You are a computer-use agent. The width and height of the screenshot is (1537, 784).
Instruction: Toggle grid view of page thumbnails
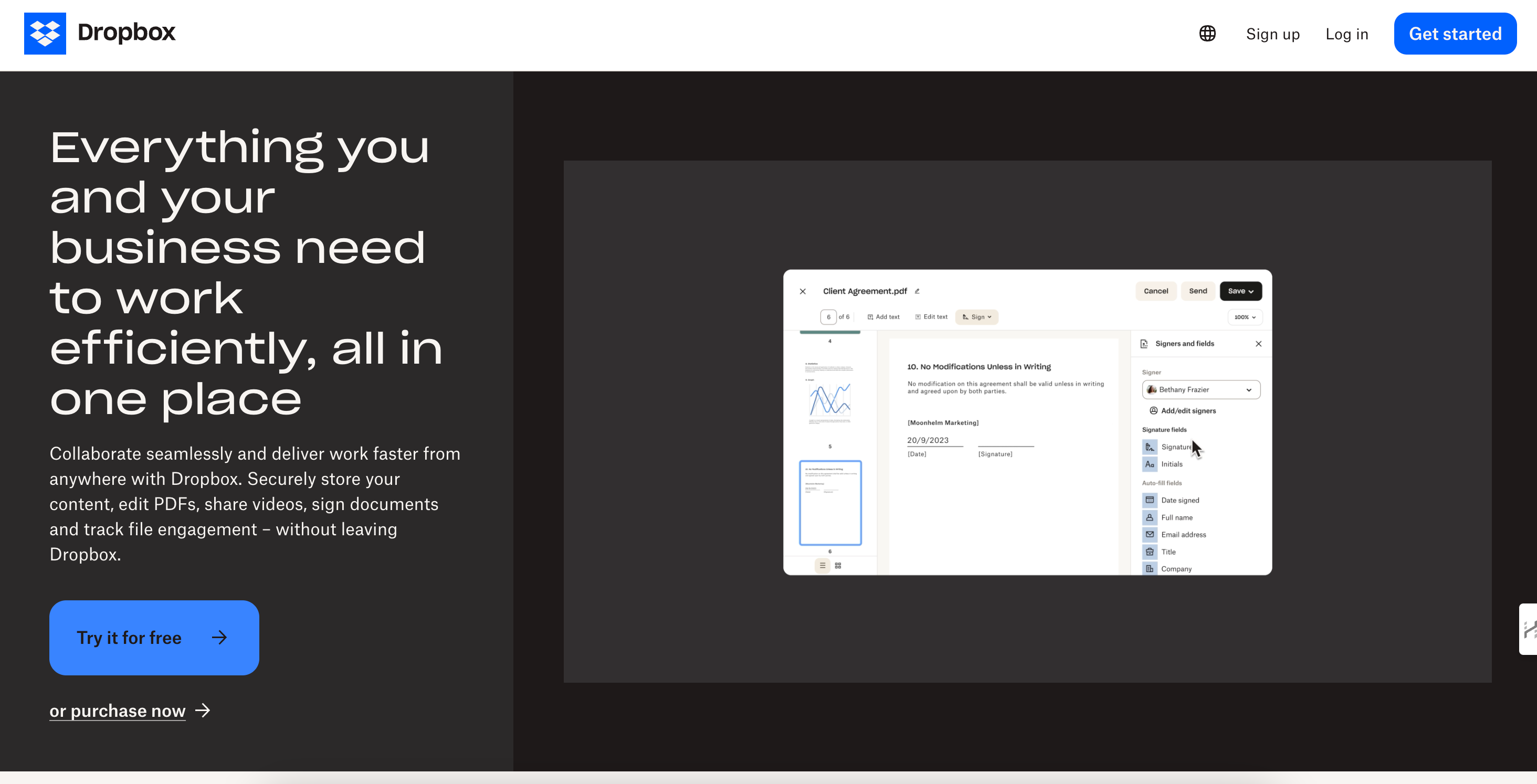[838, 566]
